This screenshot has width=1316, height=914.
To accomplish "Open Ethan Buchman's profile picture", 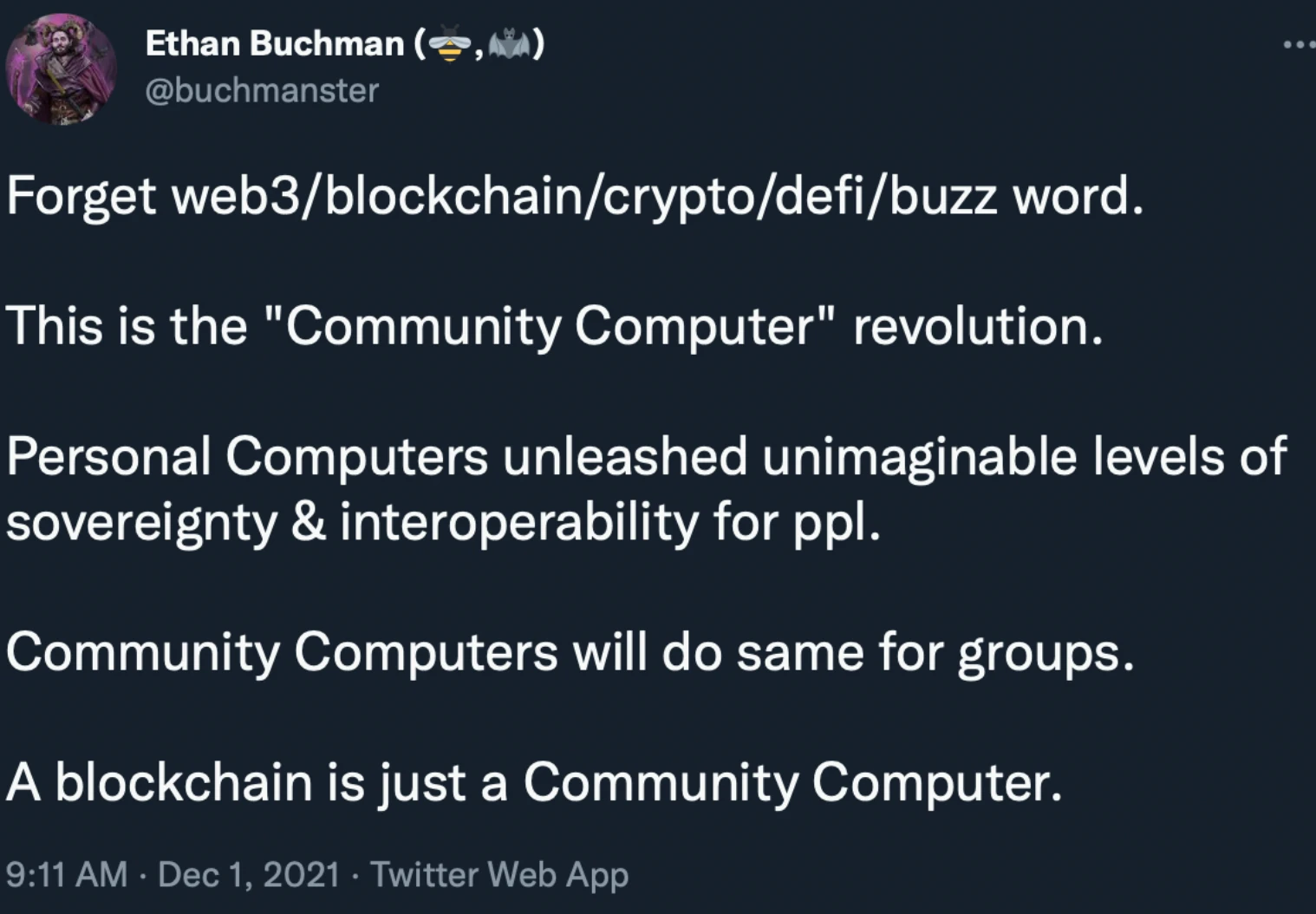I will pos(62,69).
